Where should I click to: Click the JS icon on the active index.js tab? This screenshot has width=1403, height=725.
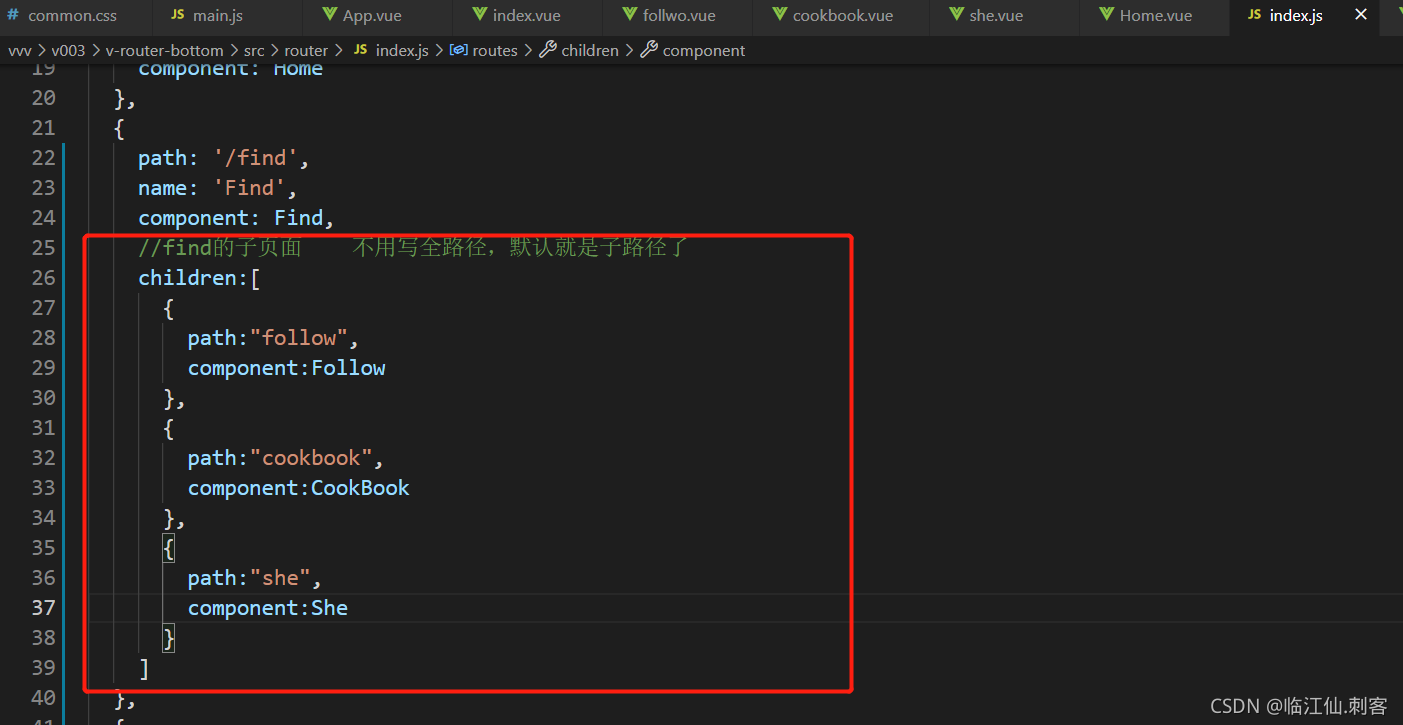1254,16
